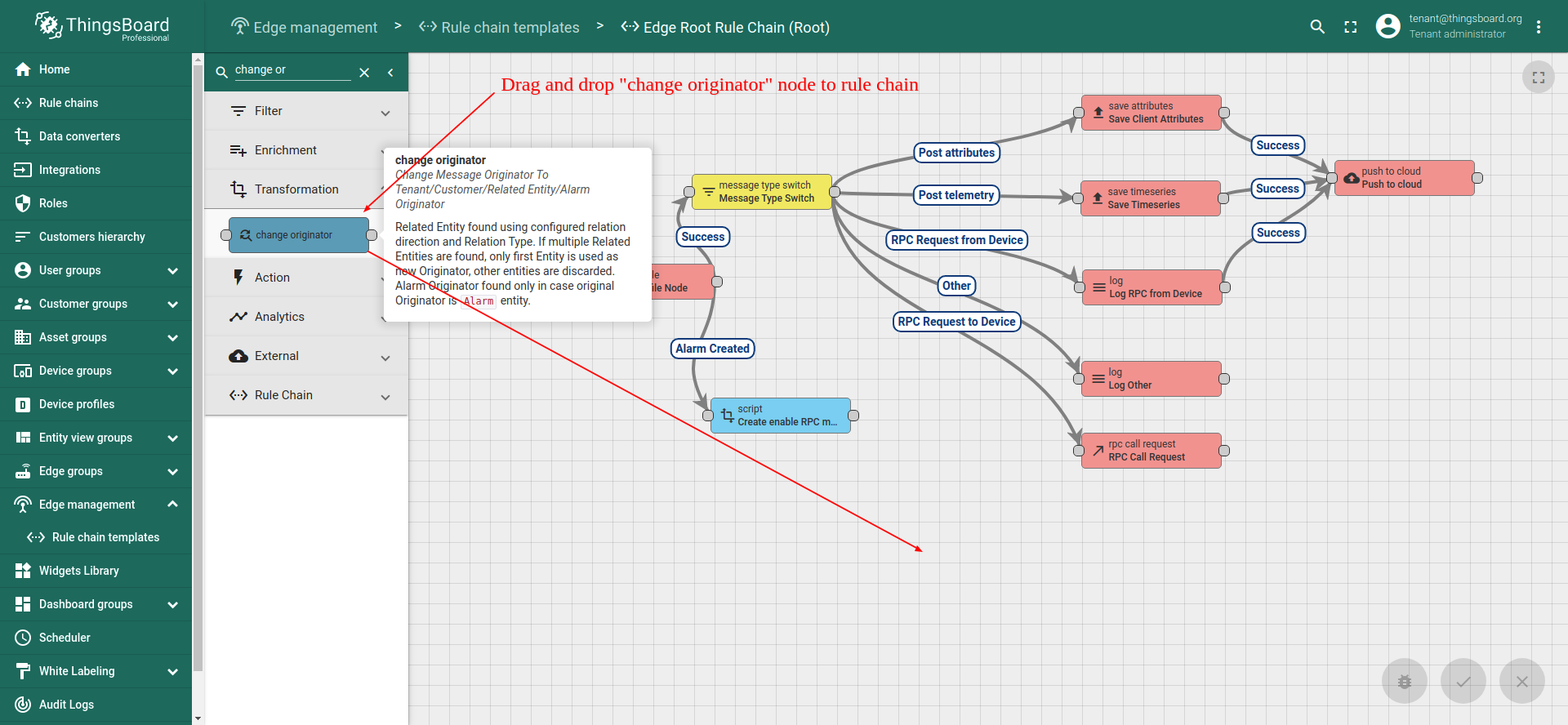1568x725 pixels.
Task: Select the Log Other node
Action: point(1151,379)
